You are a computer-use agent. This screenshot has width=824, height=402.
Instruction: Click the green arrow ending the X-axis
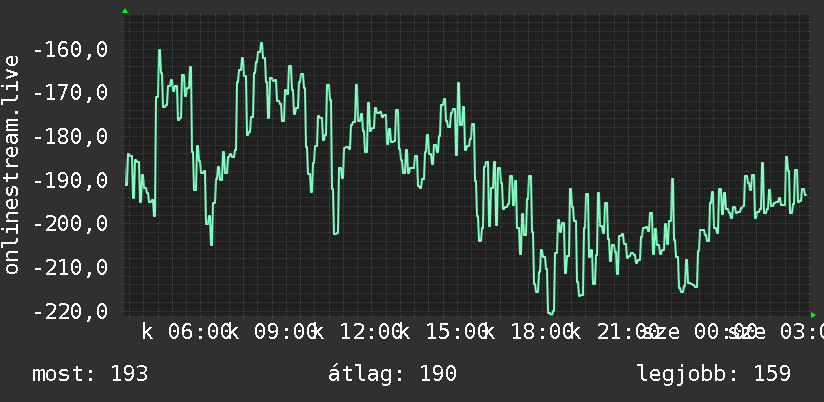(x=813, y=315)
